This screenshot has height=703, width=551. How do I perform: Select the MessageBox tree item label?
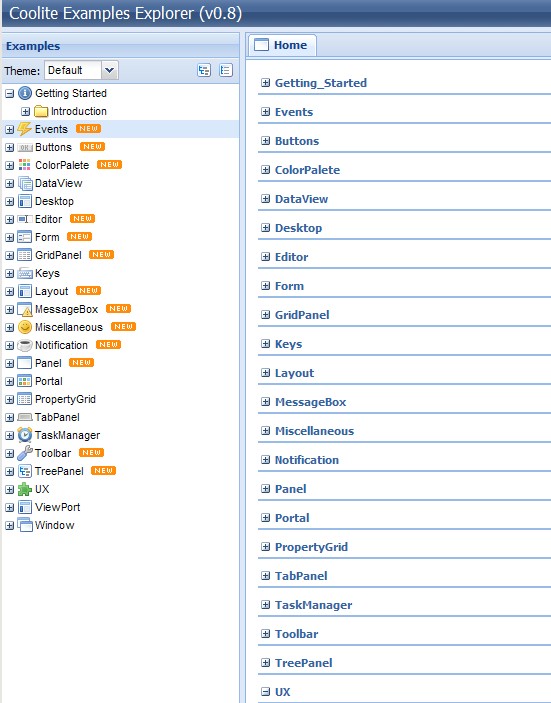click(66, 309)
